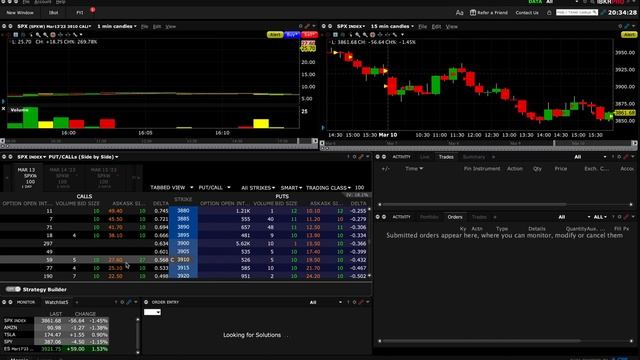640x360 pixels.
Task: Click the 3920 strike cell
Action: (183, 276)
